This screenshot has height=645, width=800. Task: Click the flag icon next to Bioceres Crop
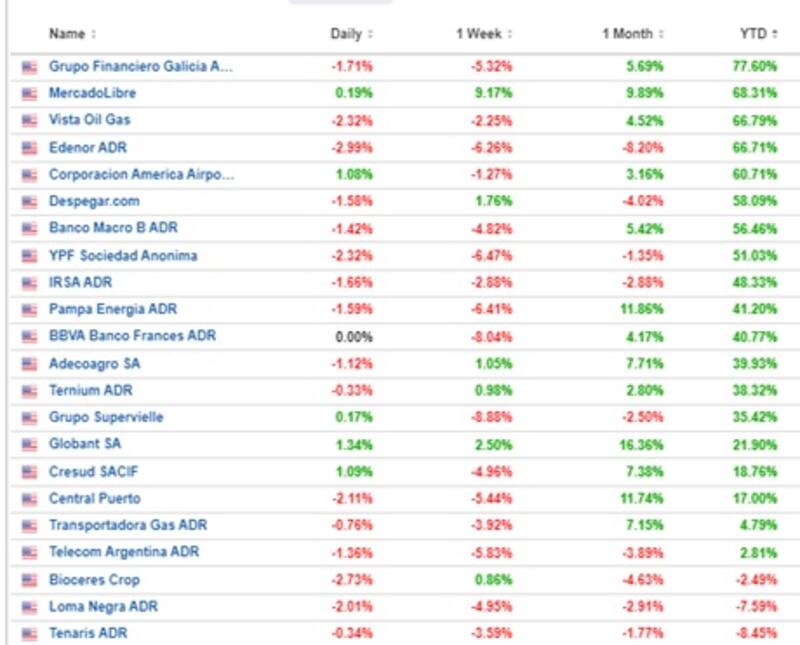click(28, 580)
